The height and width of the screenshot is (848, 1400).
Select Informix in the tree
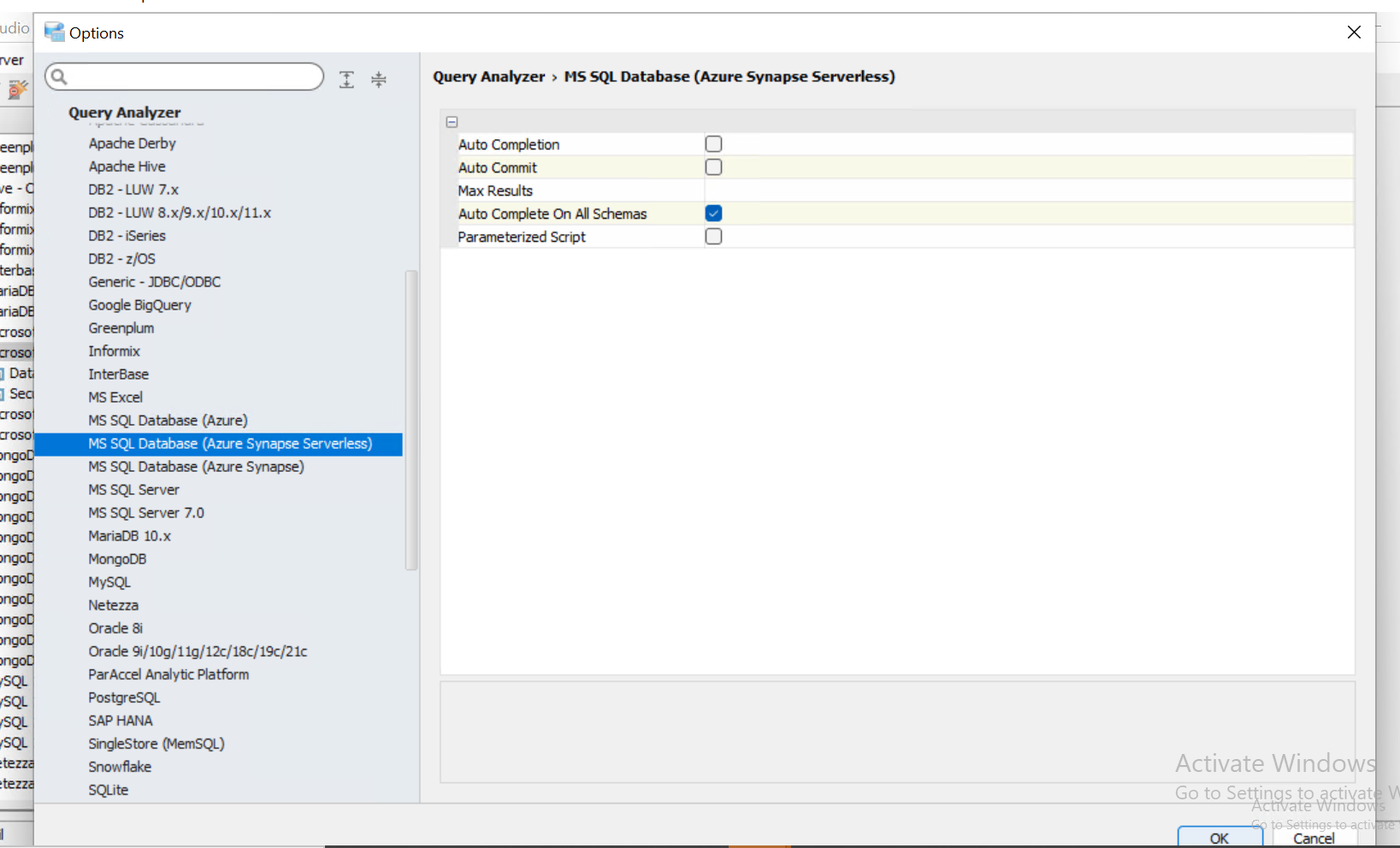click(115, 351)
